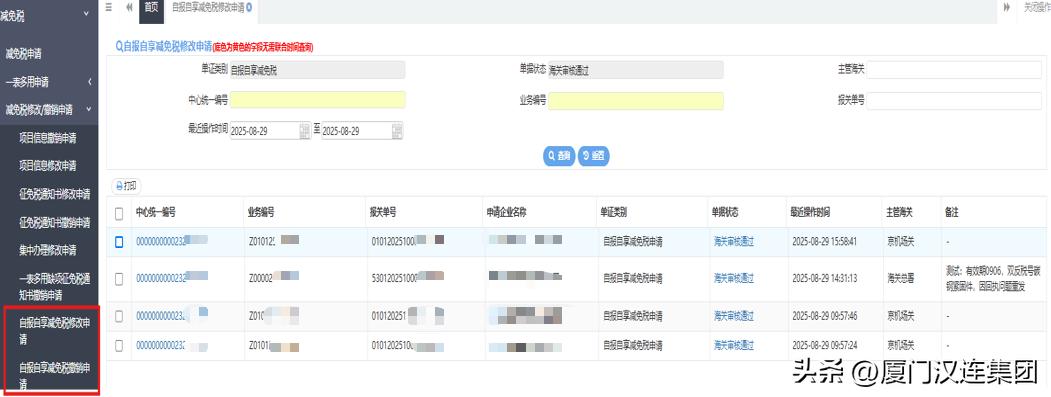Screen dimensions: 1051x397
Task: Toggle the select-all checkbox in table header
Action: coord(119,213)
